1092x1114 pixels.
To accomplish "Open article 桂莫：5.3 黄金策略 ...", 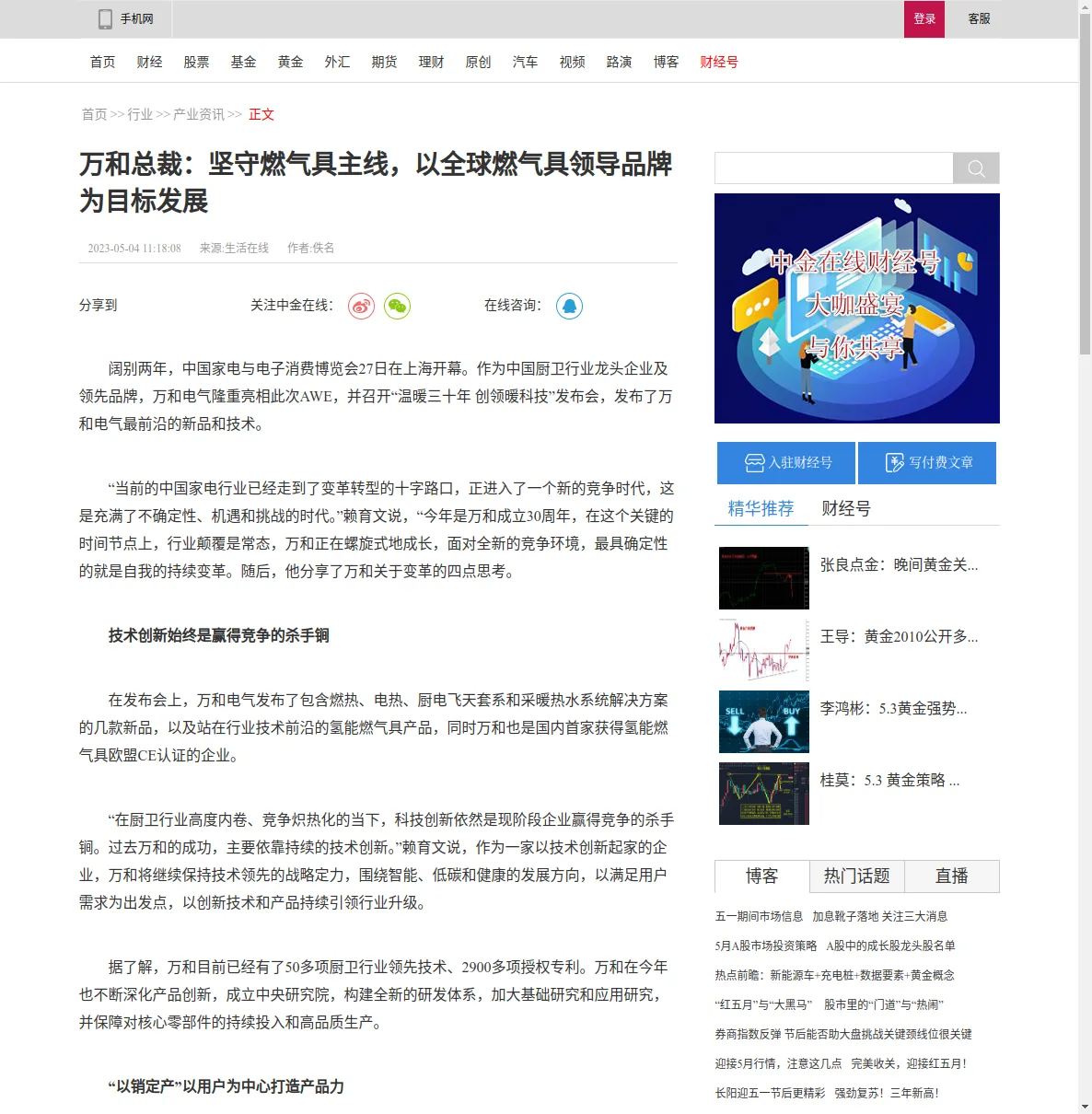I will pyautogui.click(x=890, y=780).
